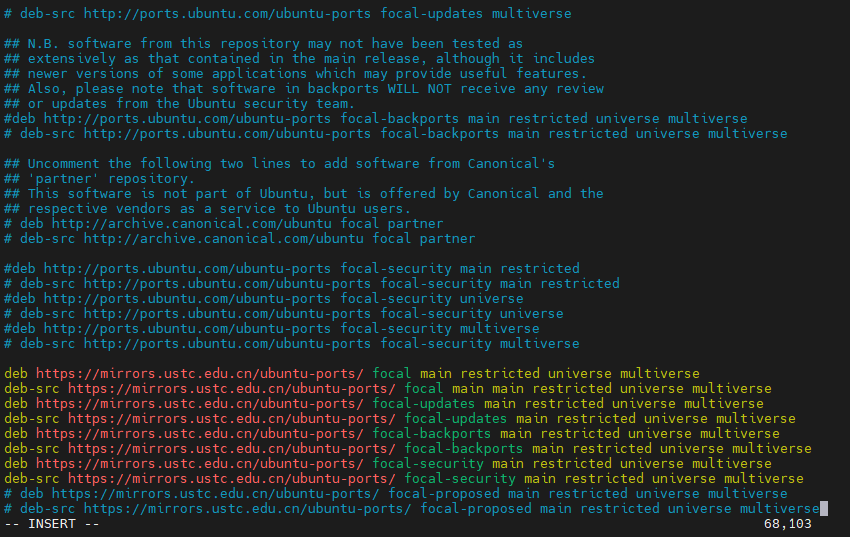Click "focal-proposed" on the commented "# deb" USTC line
The height and width of the screenshot is (537, 850).
444,494
